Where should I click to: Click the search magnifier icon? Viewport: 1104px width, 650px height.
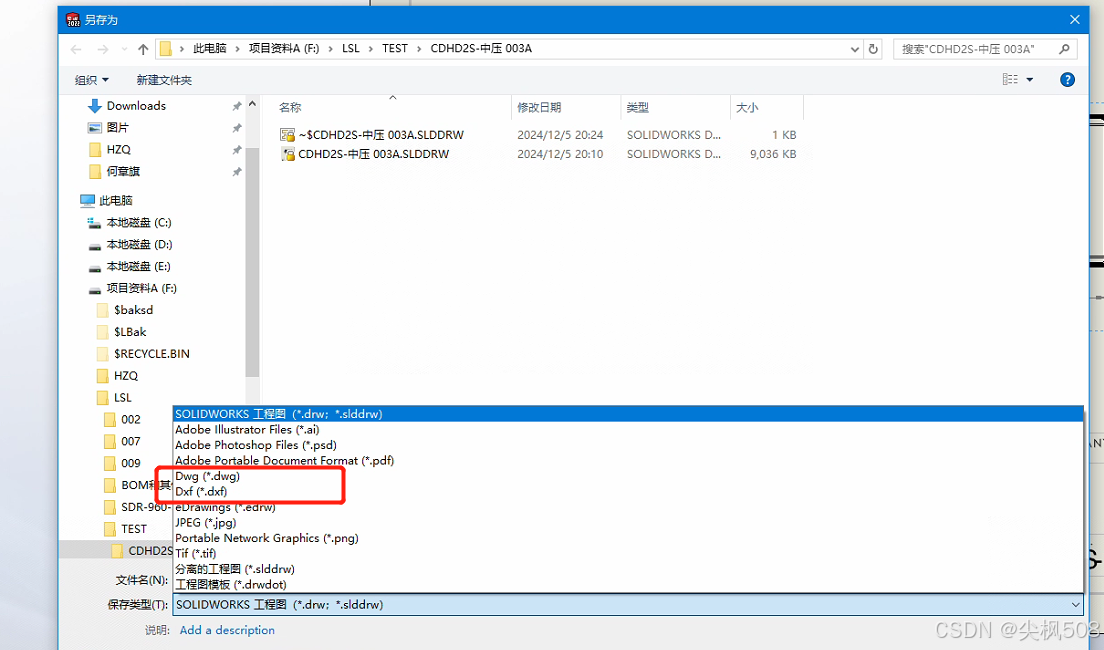(1064, 49)
